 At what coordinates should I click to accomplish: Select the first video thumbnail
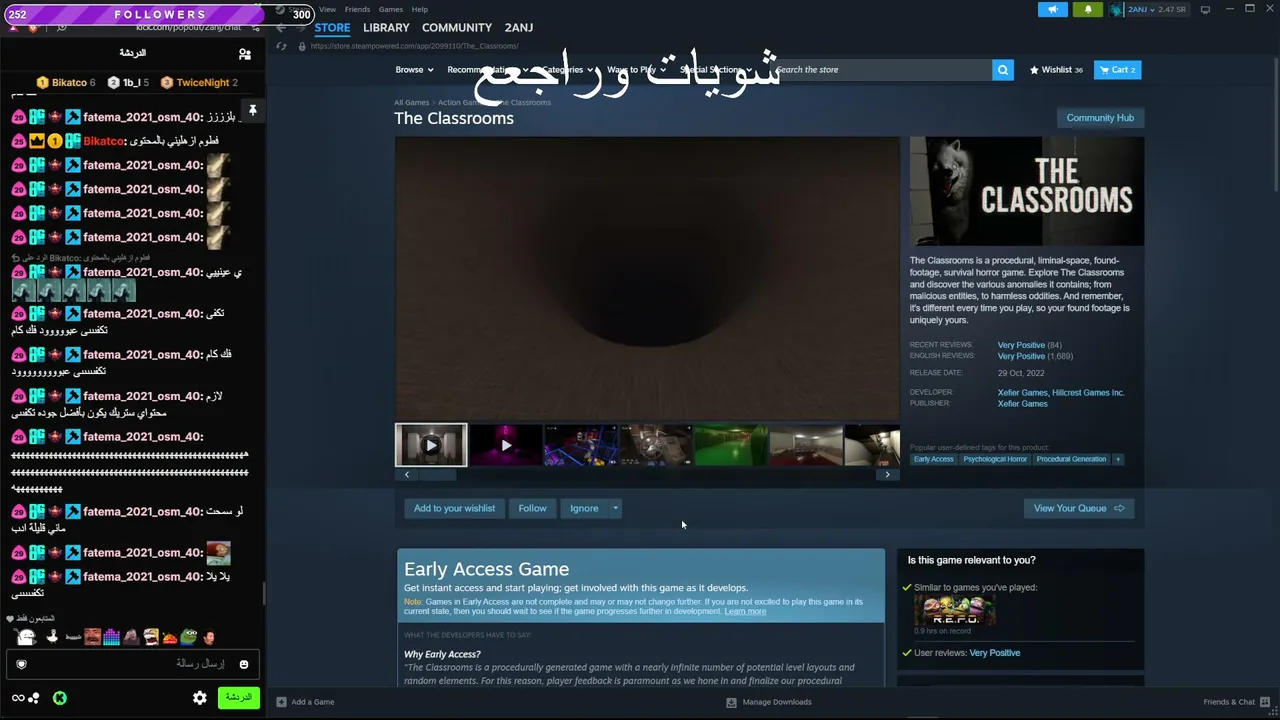pyautogui.click(x=431, y=445)
